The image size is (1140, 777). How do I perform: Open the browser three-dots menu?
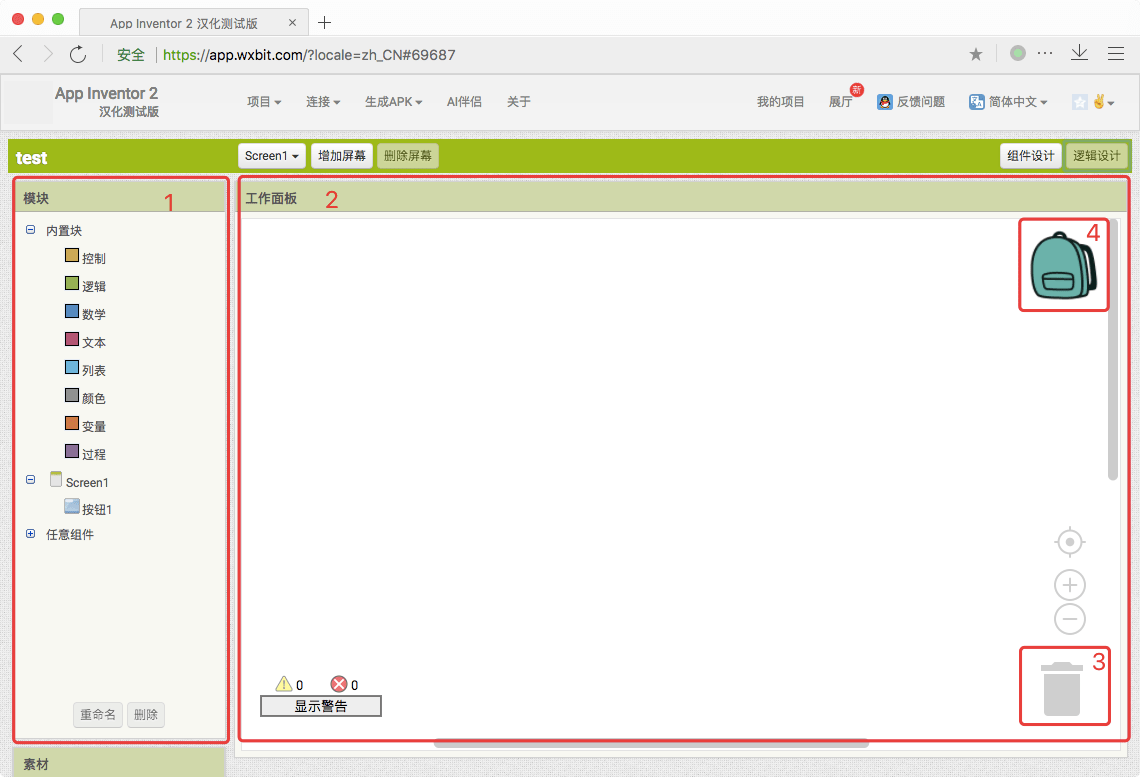1045,53
